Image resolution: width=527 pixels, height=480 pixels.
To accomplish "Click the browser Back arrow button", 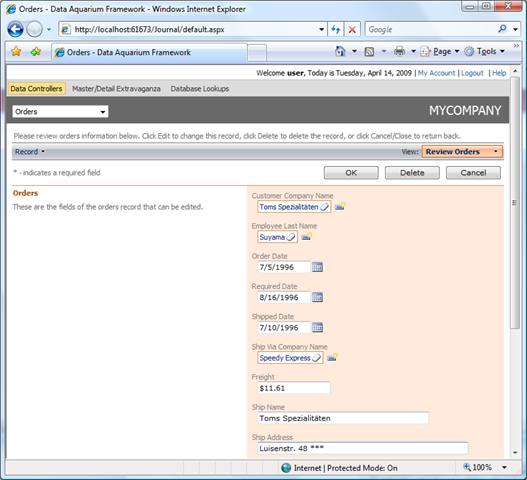I will coord(15,29).
